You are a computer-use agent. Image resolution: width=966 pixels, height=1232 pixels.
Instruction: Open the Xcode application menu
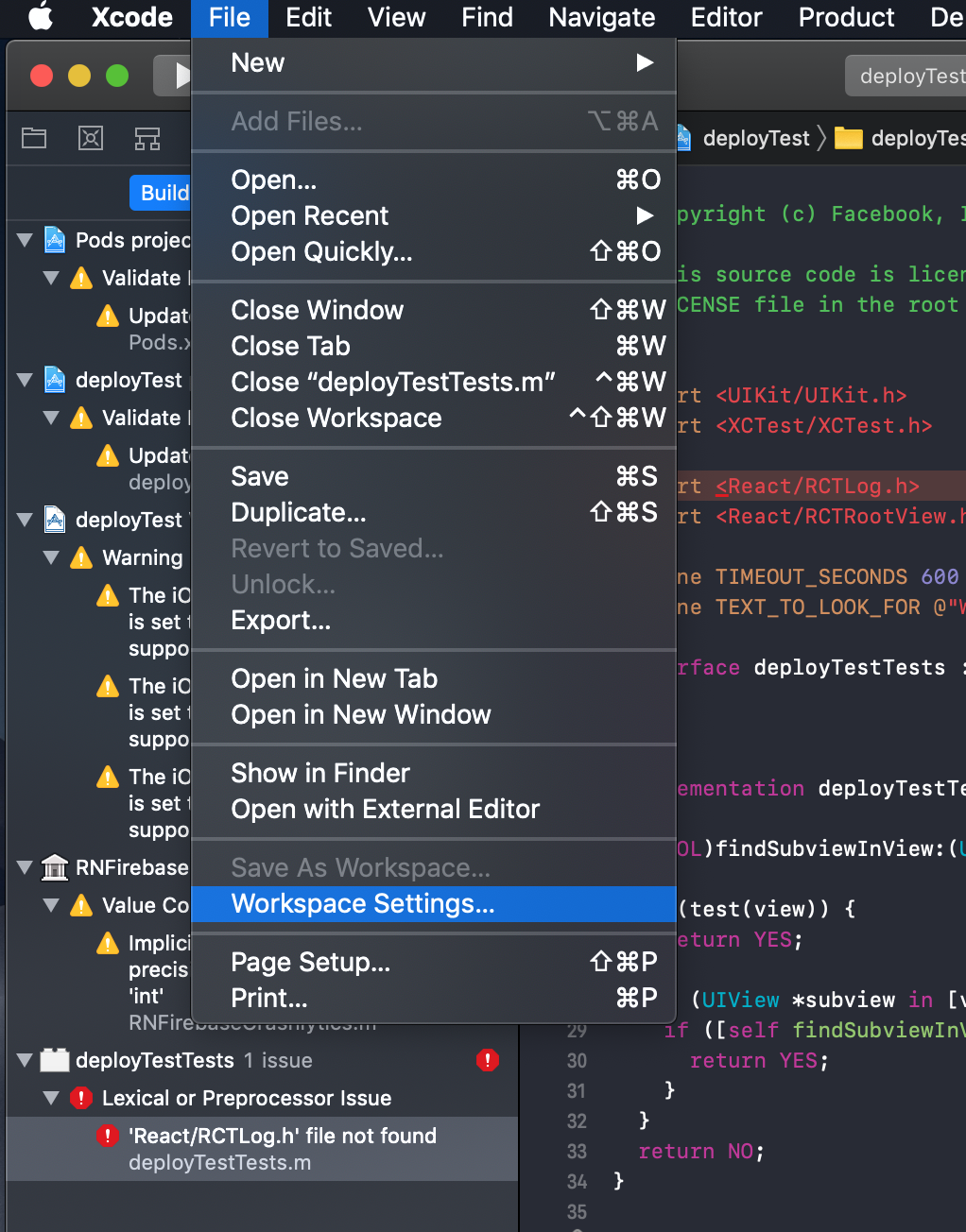click(131, 17)
